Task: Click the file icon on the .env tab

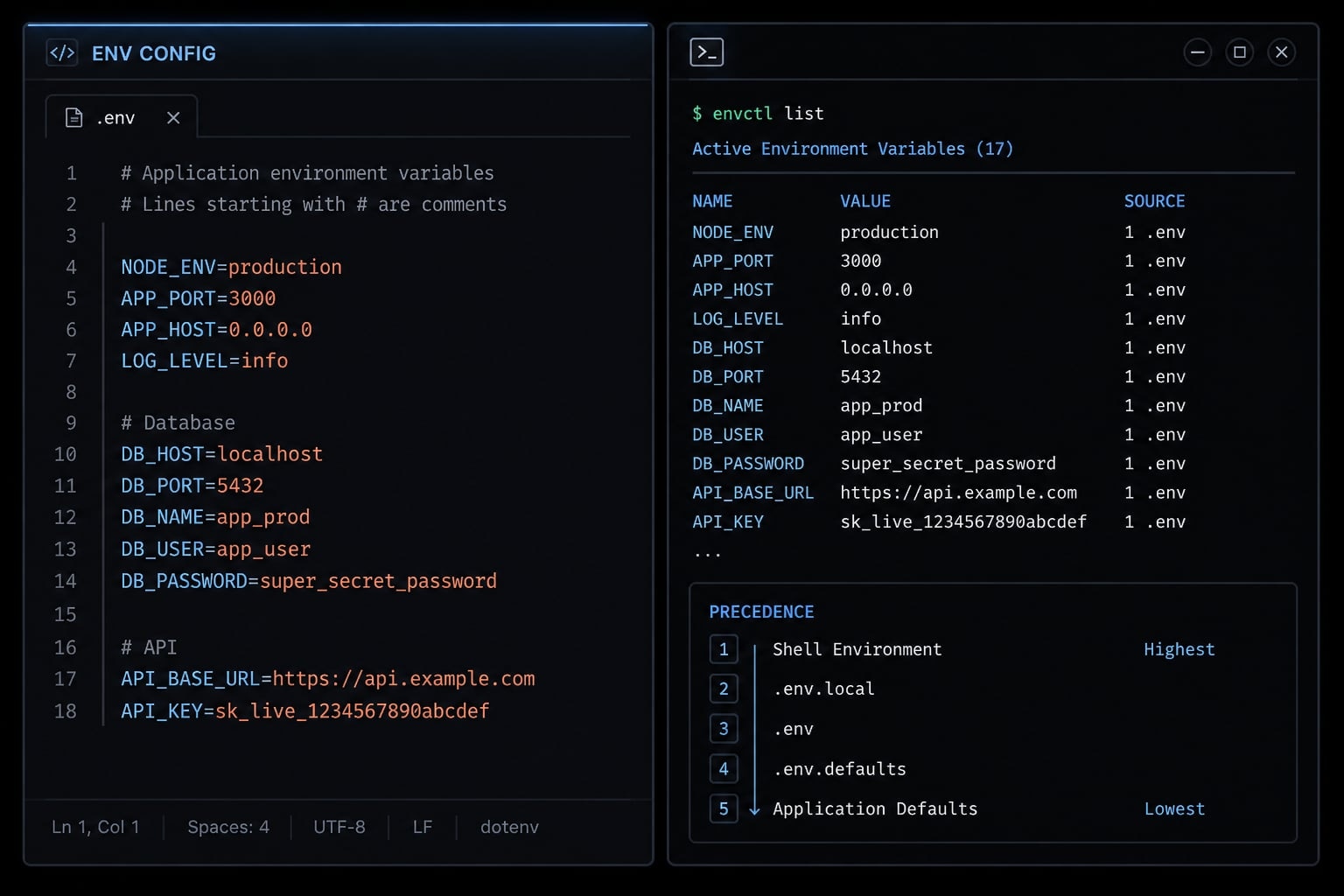Action: [74, 117]
